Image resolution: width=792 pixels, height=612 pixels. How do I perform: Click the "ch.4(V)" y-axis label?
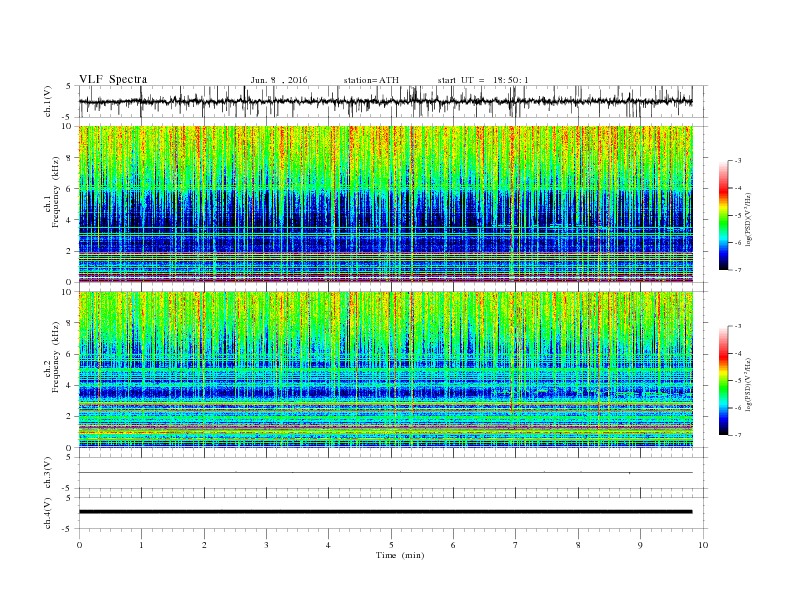point(47,513)
